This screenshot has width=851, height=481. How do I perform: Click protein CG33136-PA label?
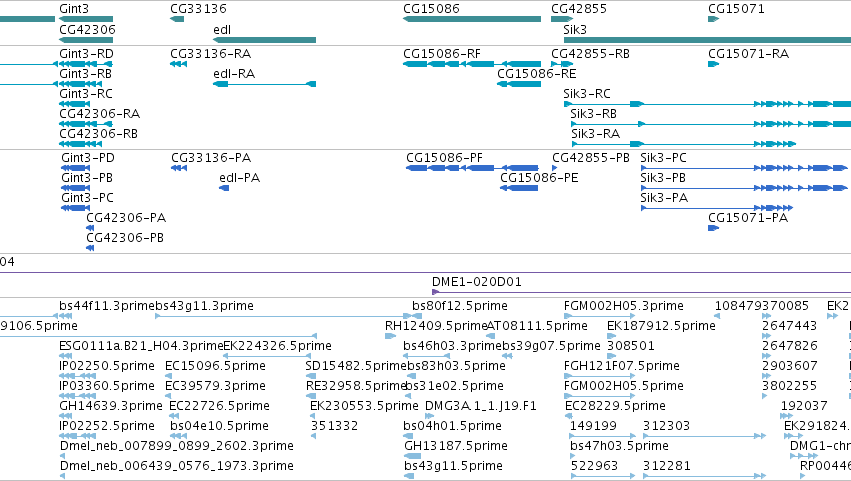coord(211,158)
